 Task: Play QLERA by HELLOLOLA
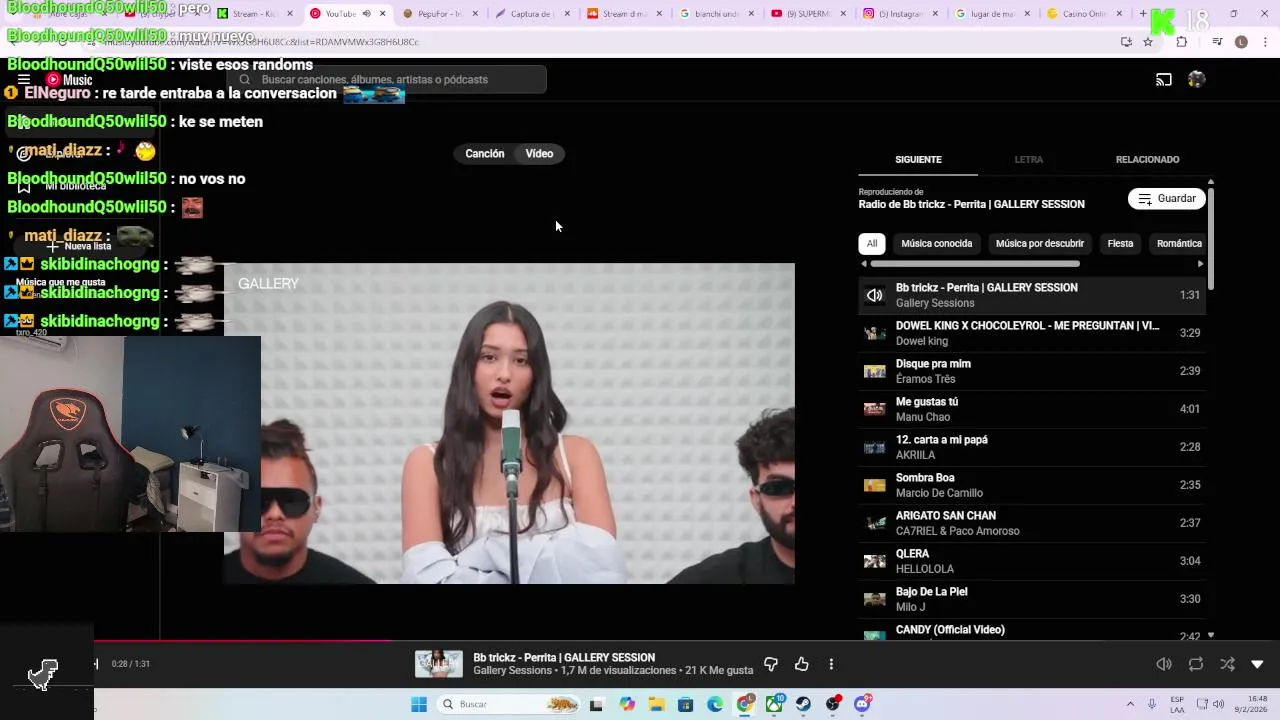[1032, 561]
